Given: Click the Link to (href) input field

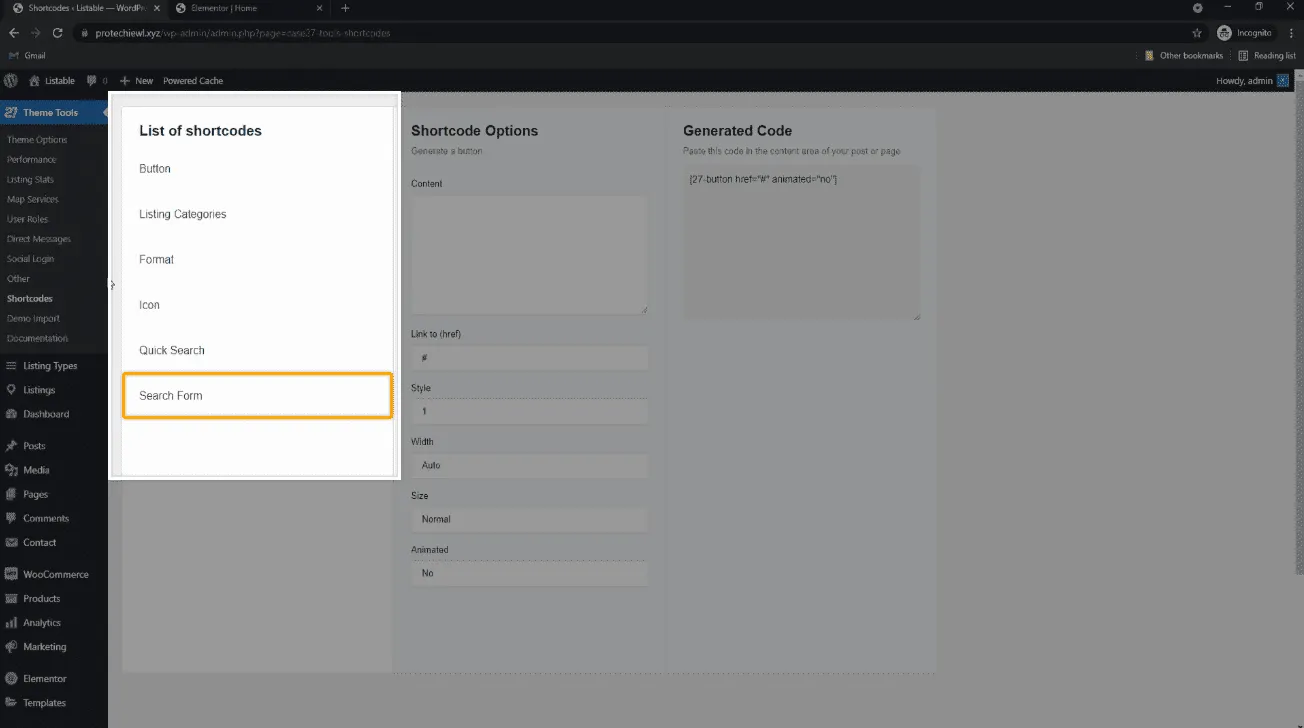Looking at the screenshot, I should click(x=529, y=358).
